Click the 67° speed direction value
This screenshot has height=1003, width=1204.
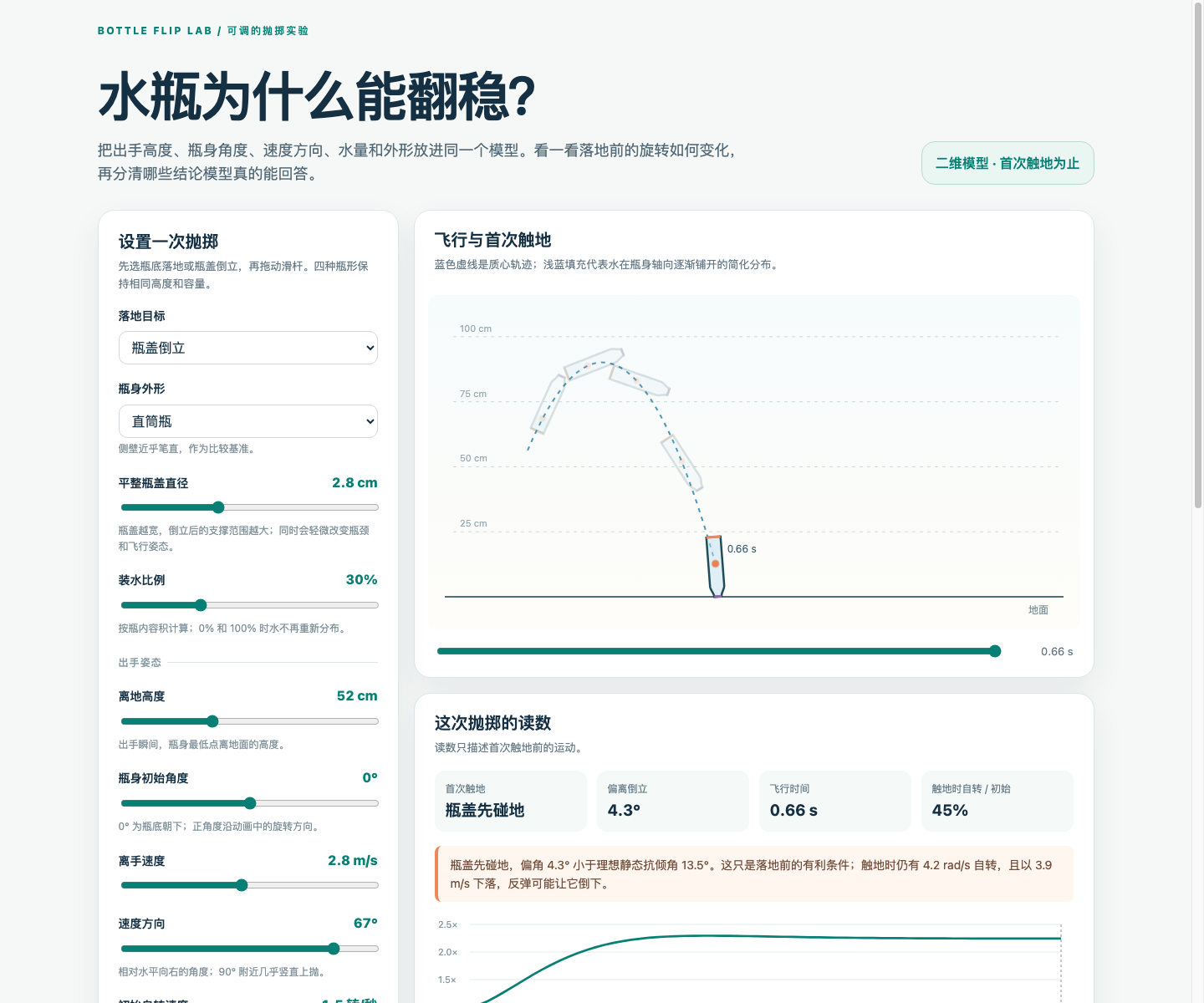click(x=366, y=923)
